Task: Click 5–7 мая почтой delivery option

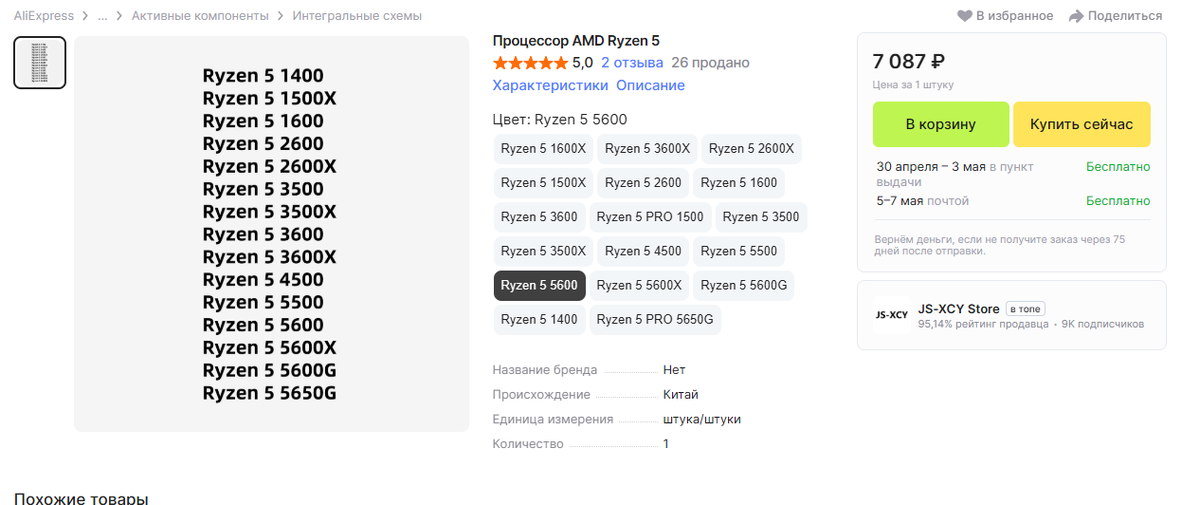Action: [923, 201]
